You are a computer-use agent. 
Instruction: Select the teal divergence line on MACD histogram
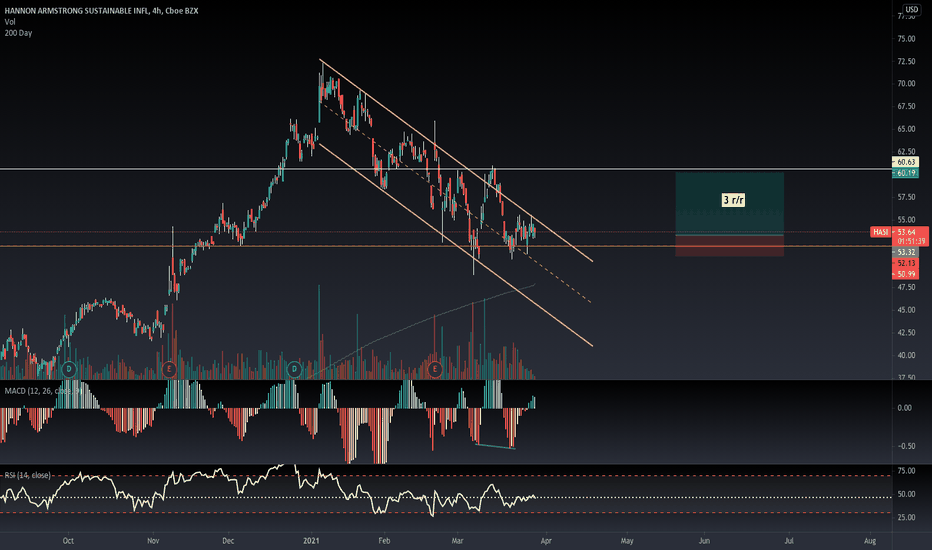[495, 446]
